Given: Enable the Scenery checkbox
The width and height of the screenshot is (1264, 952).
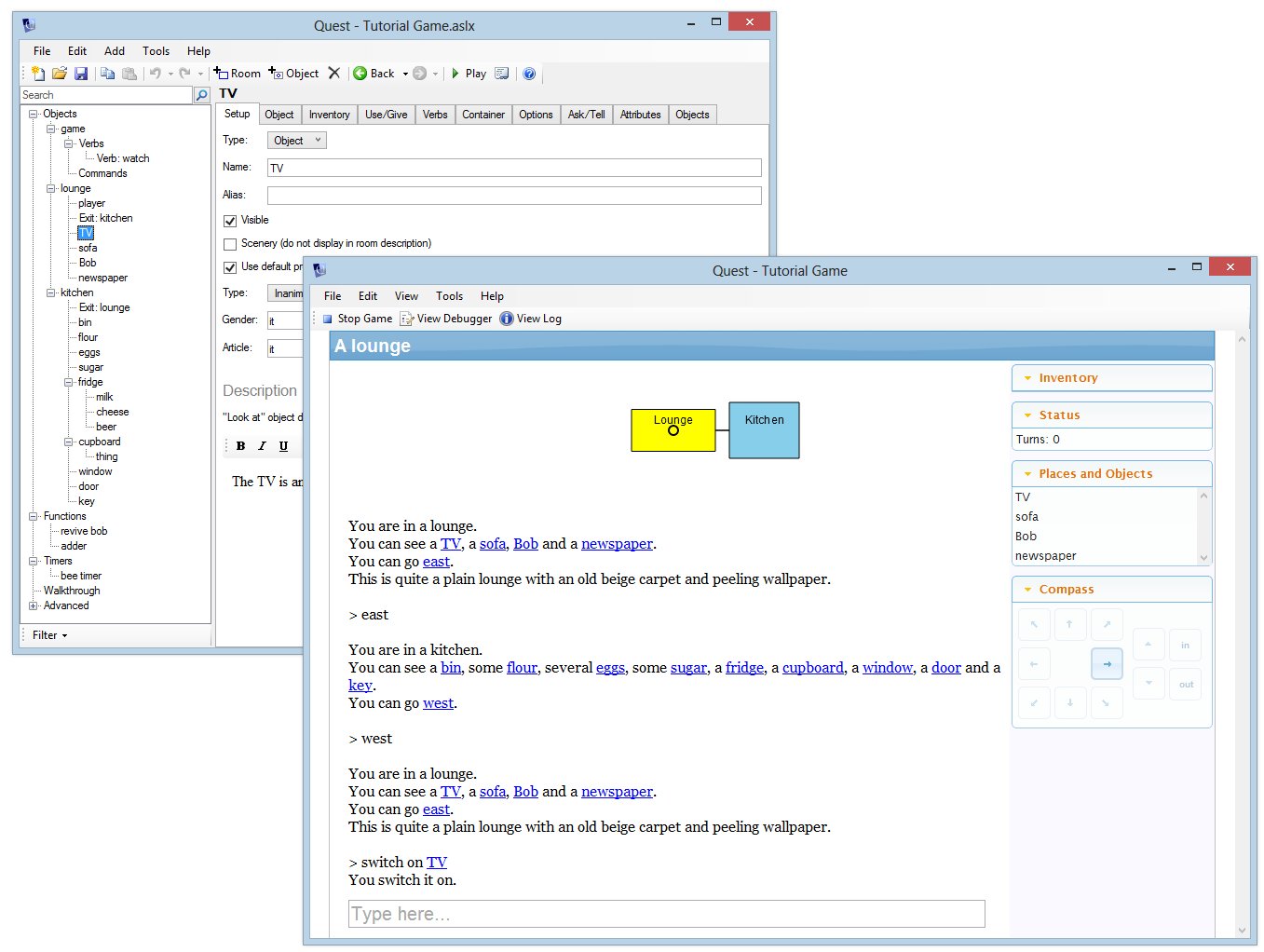Looking at the screenshot, I should pos(230,244).
